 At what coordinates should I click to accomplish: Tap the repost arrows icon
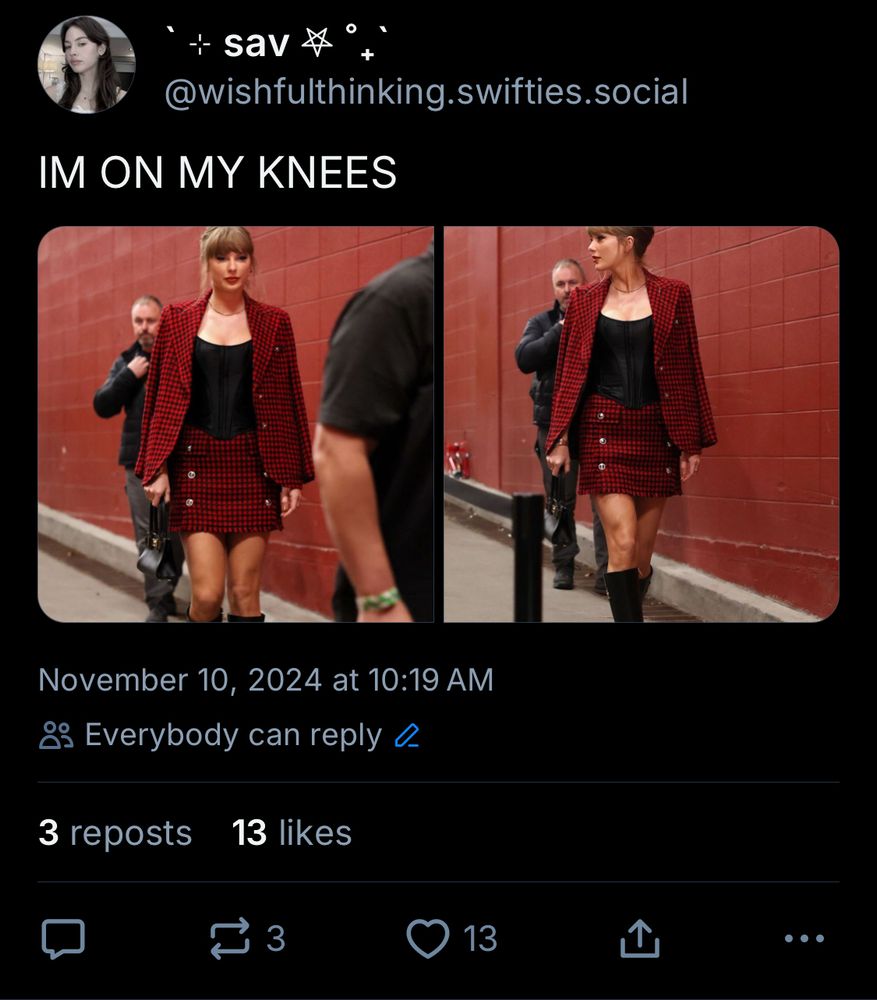point(230,939)
